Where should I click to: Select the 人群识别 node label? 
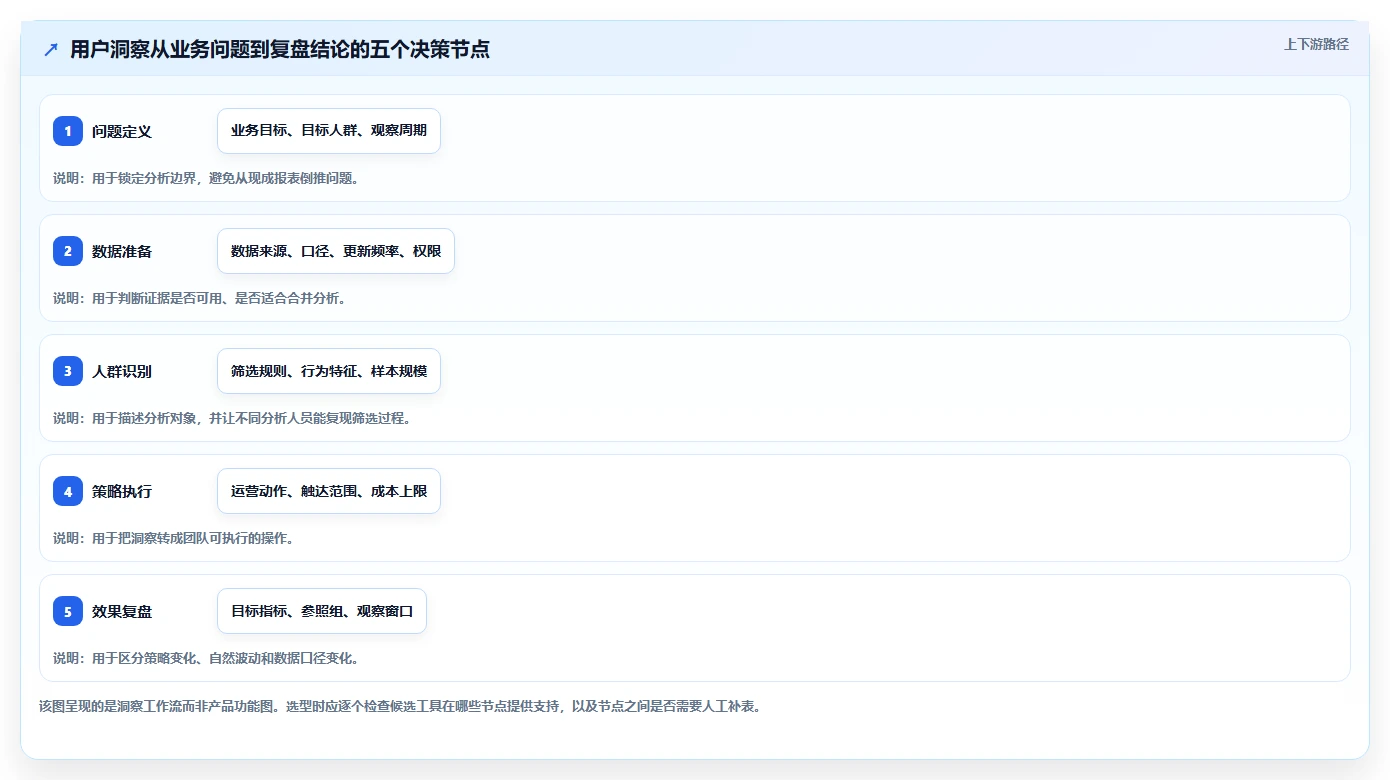coord(122,371)
